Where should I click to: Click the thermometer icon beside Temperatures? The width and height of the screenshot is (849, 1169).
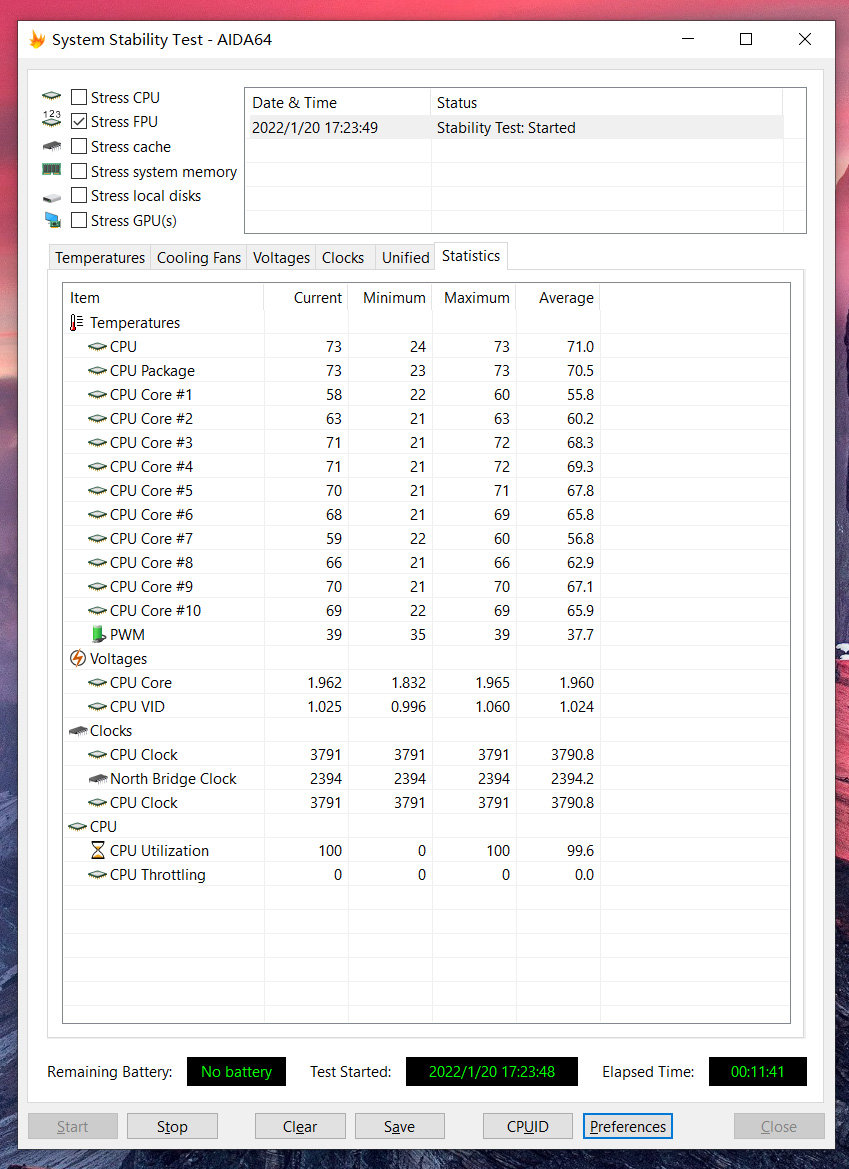point(77,323)
